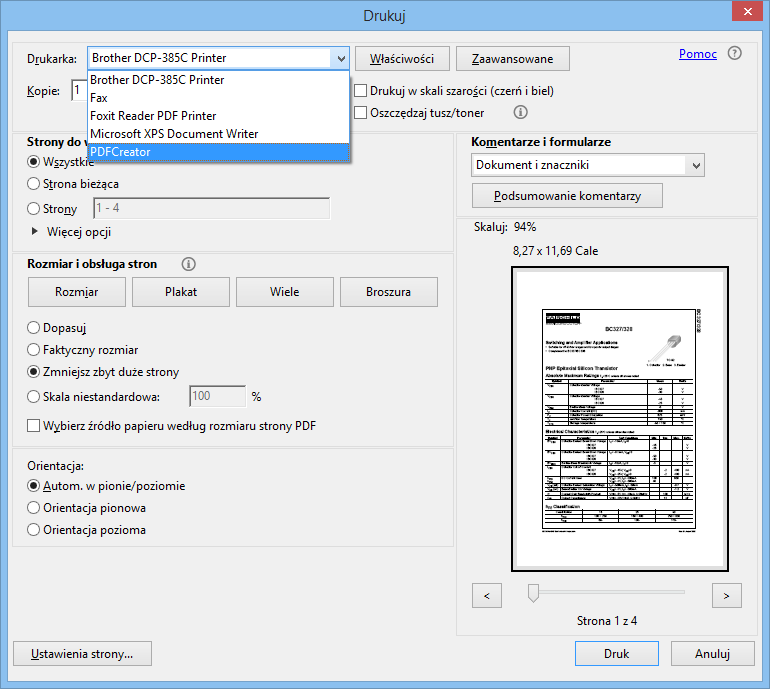This screenshot has width=770, height=689.
Task: Collapse the Drukarka printer dropdown
Action: point(340,58)
